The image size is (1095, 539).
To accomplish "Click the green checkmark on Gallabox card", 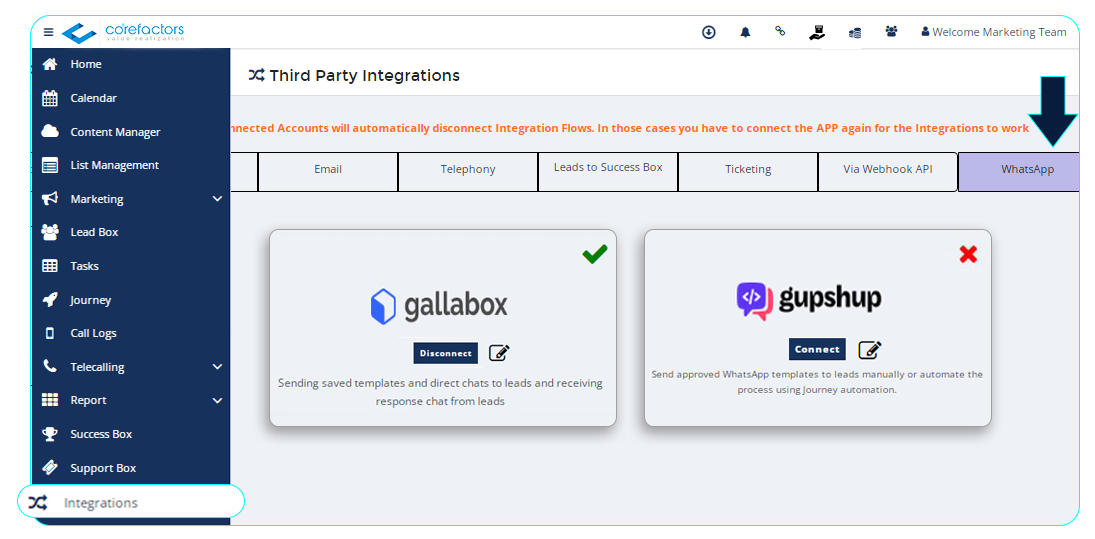I will point(595,254).
